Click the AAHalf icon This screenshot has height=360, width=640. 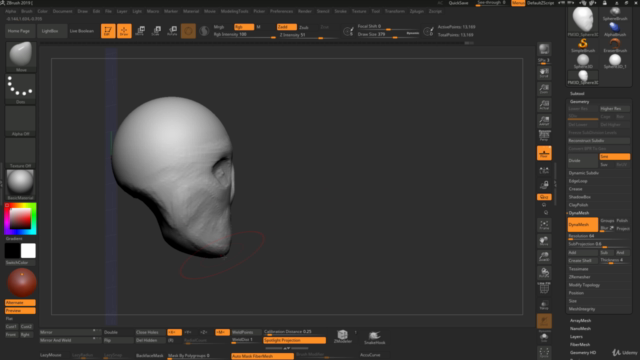click(544, 120)
